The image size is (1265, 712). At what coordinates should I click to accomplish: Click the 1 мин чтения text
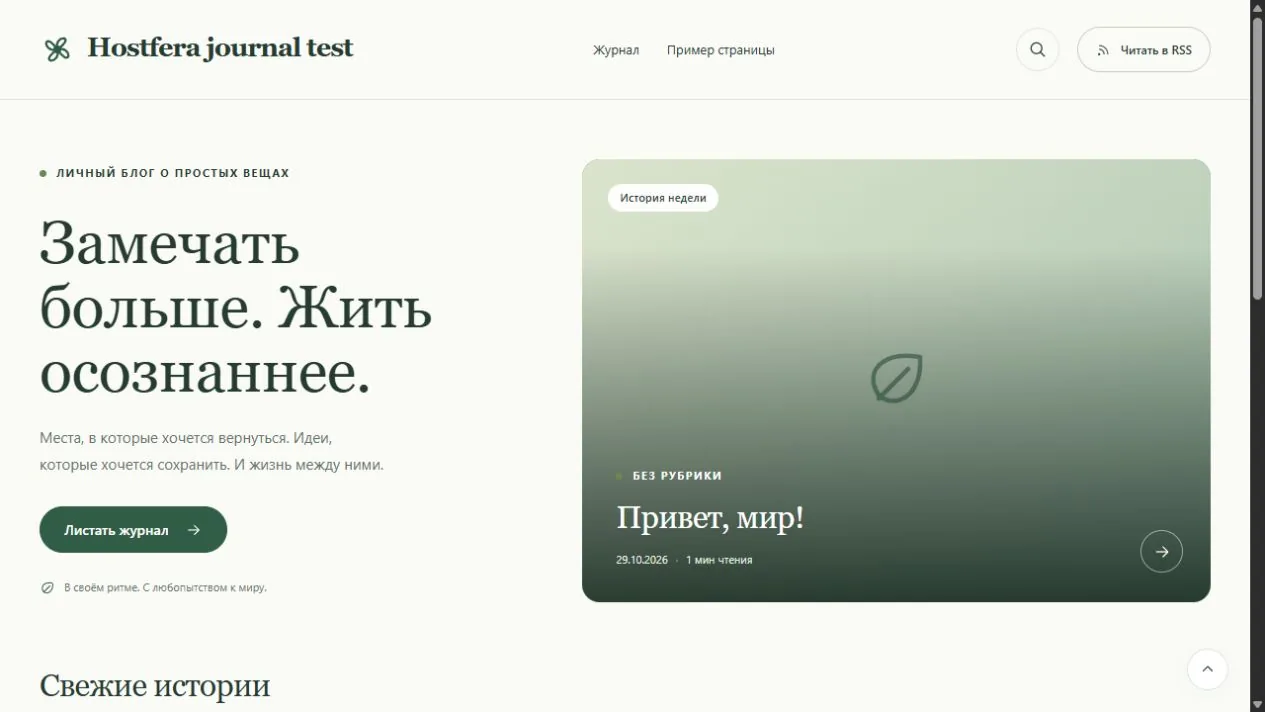coord(719,560)
